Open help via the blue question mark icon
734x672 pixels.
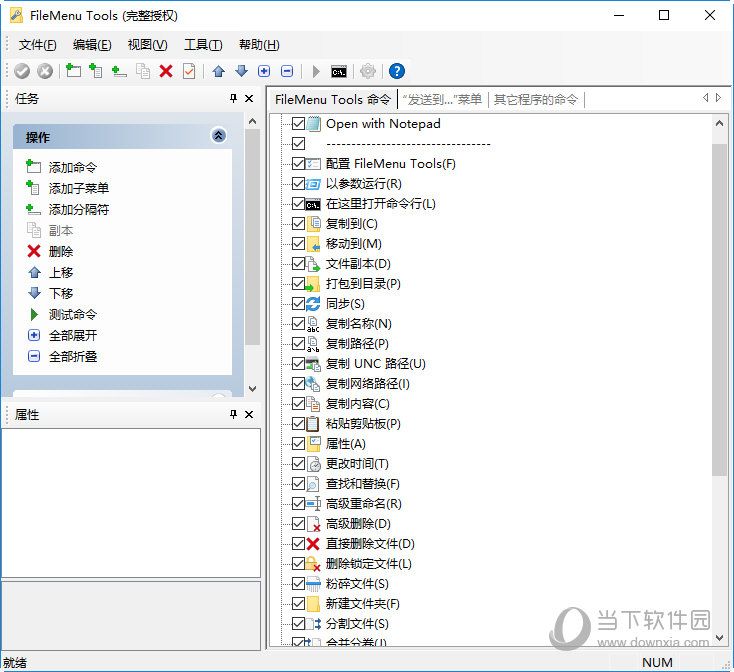[x=397, y=71]
